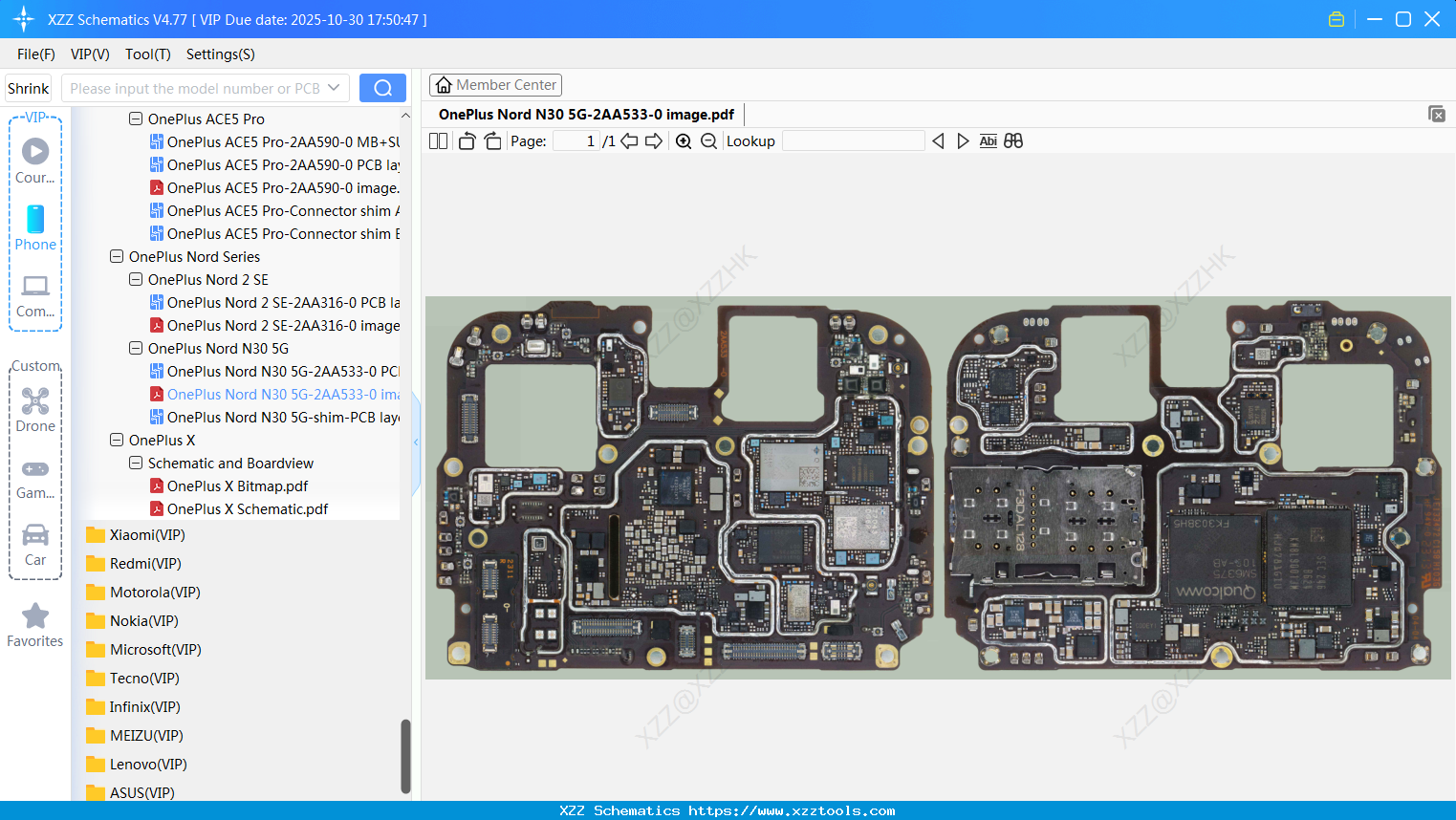Open the binoculars search tool
Viewport: 1456px width, 820px height.
(x=1013, y=140)
